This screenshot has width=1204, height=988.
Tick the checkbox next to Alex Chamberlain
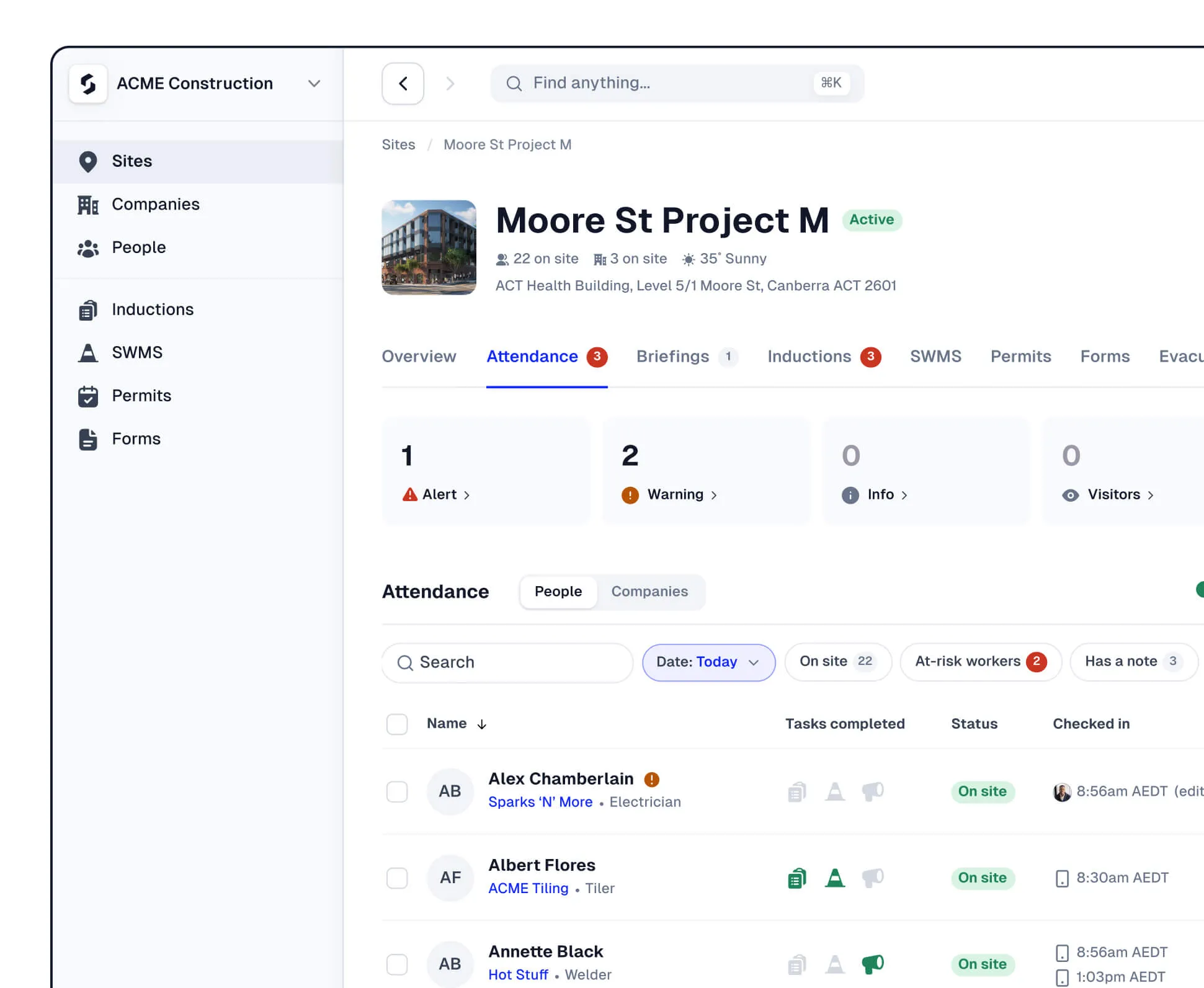click(397, 791)
